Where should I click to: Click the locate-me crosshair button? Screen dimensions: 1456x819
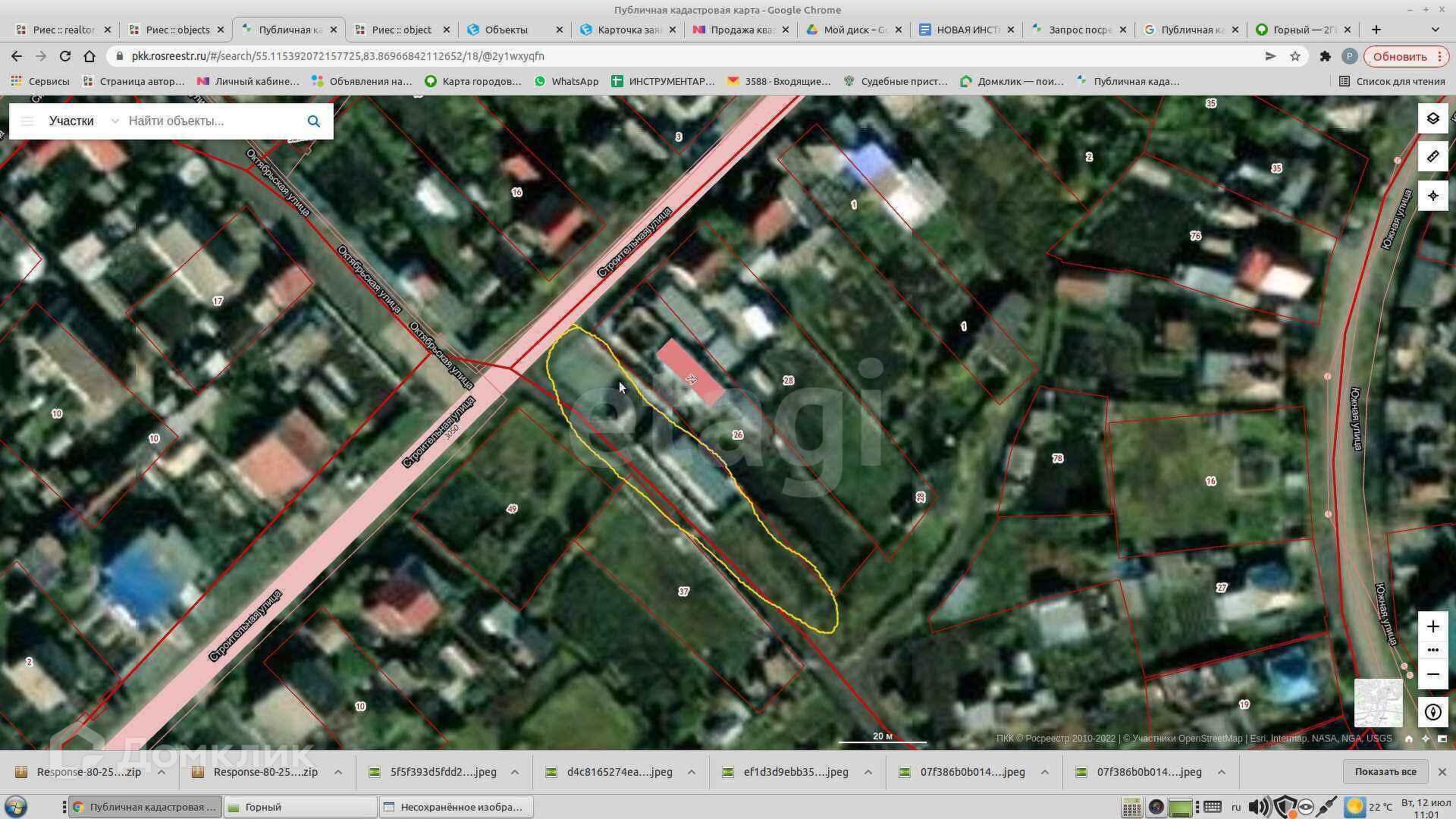(1432, 196)
